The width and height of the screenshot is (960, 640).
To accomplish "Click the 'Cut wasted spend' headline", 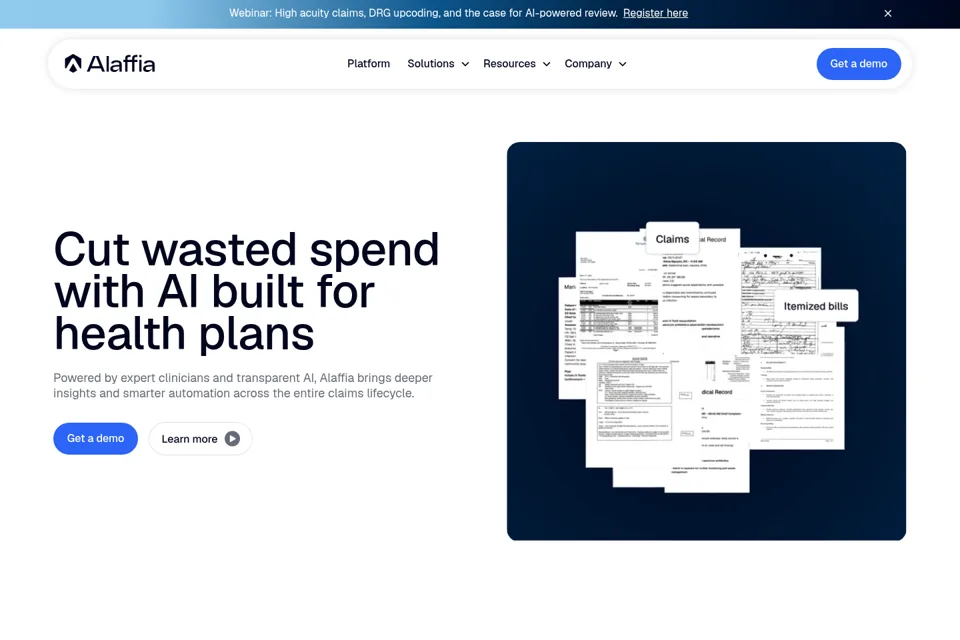I will tap(246, 291).
